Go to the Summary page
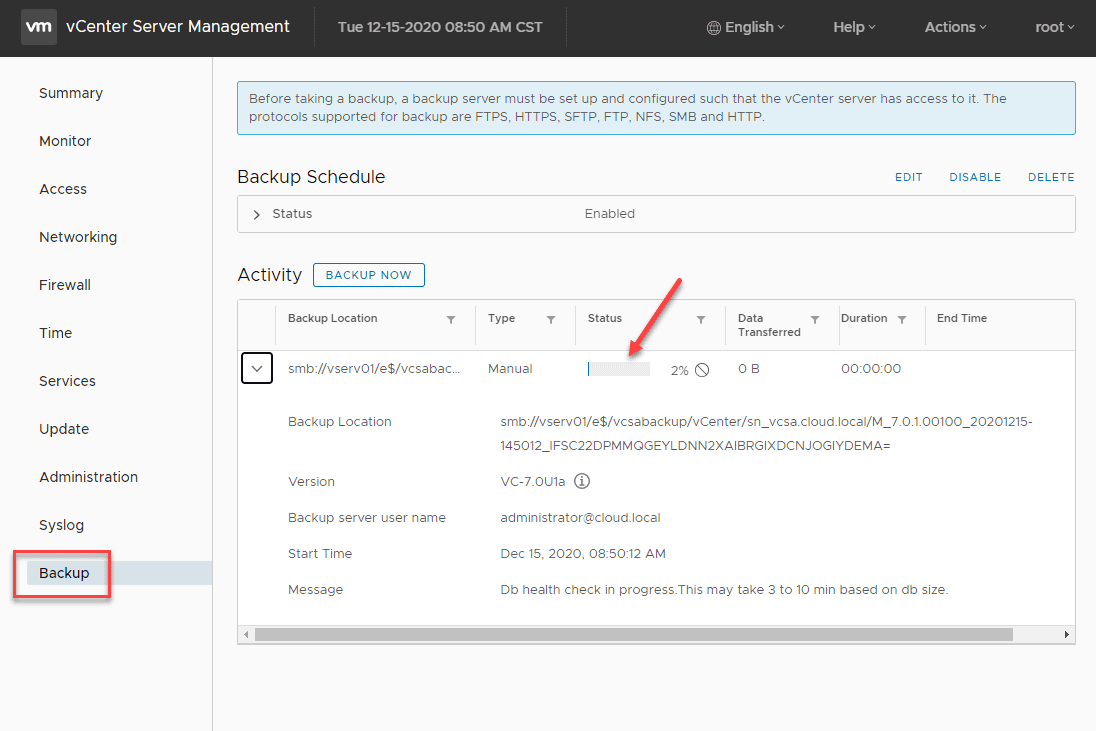The width and height of the screenshot is (1096, 731). (71, 93)
